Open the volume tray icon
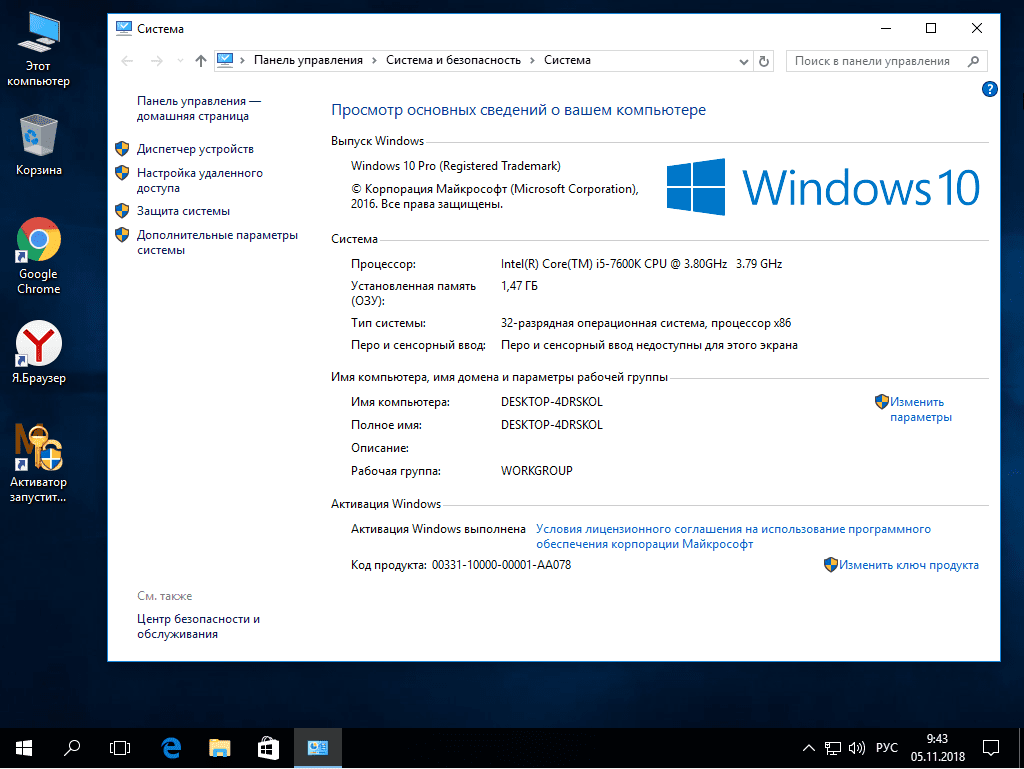This screenshot has height=769, width=1024. pos(856,748)
